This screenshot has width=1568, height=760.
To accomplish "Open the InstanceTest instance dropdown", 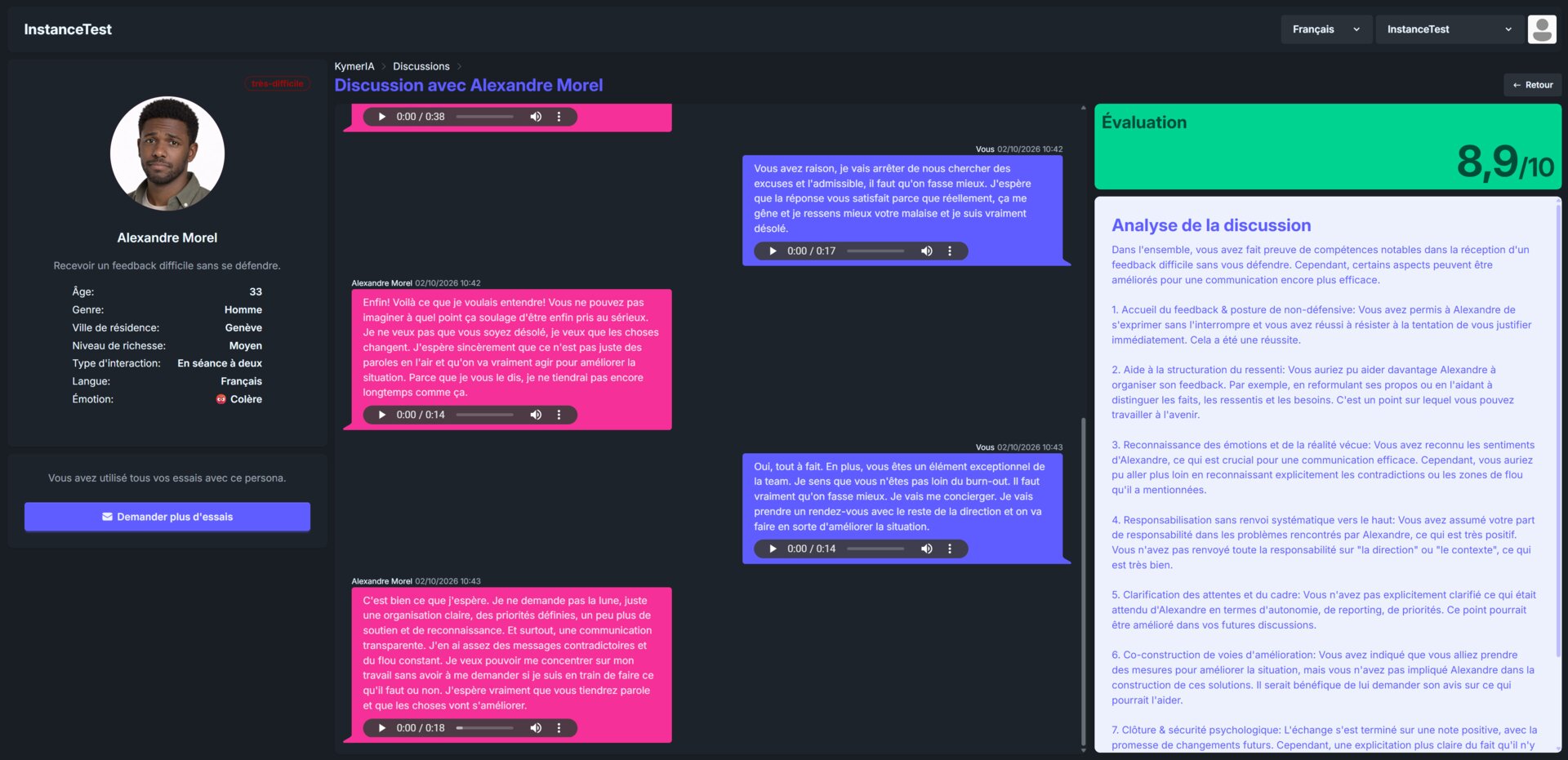I will point(1450,29).
